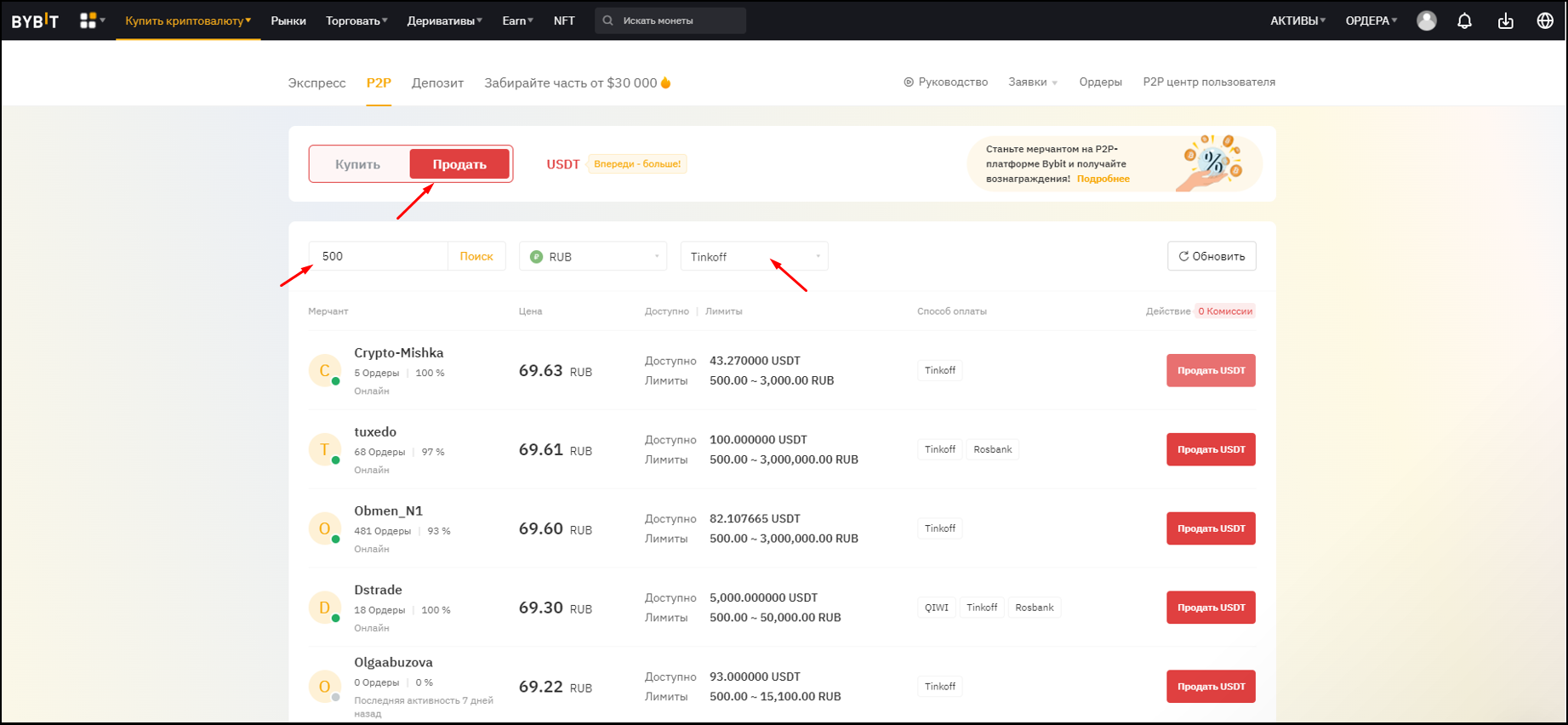Switch to the Депозит tab
Image resolution: width=1568 pixels, height=725 pixels.
437,83
